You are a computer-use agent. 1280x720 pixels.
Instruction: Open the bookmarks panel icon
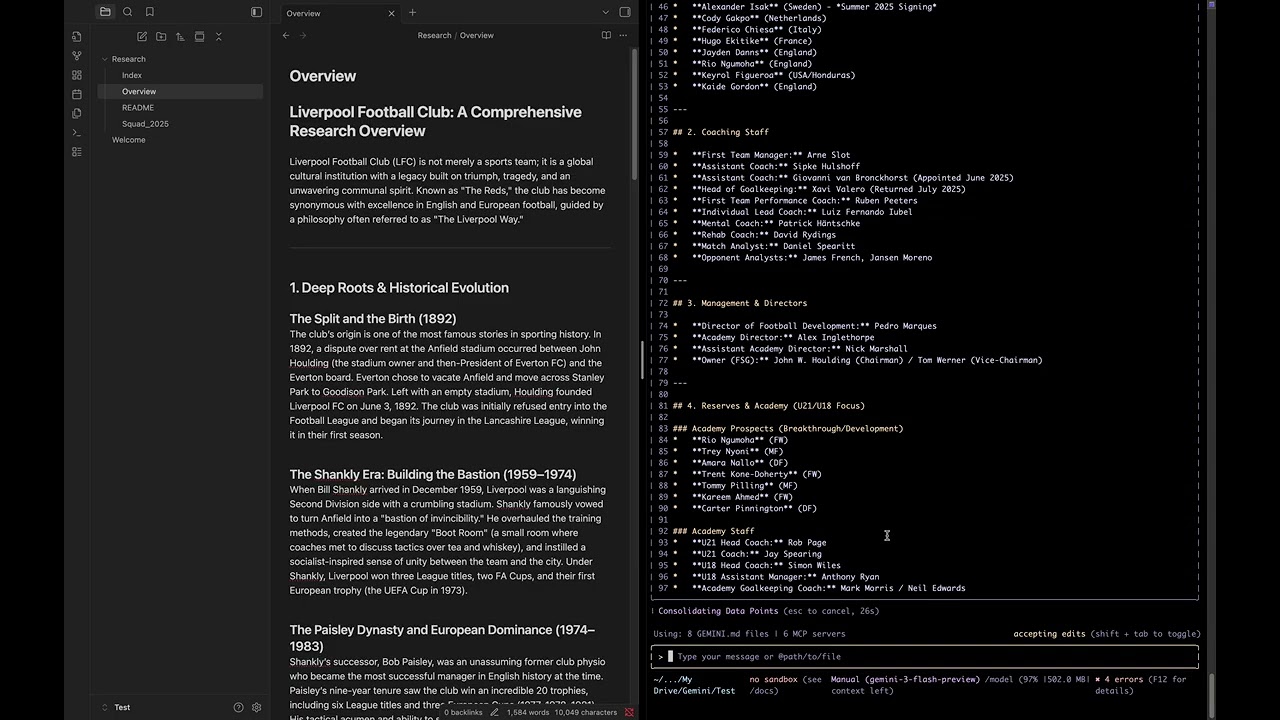(150, 12)
